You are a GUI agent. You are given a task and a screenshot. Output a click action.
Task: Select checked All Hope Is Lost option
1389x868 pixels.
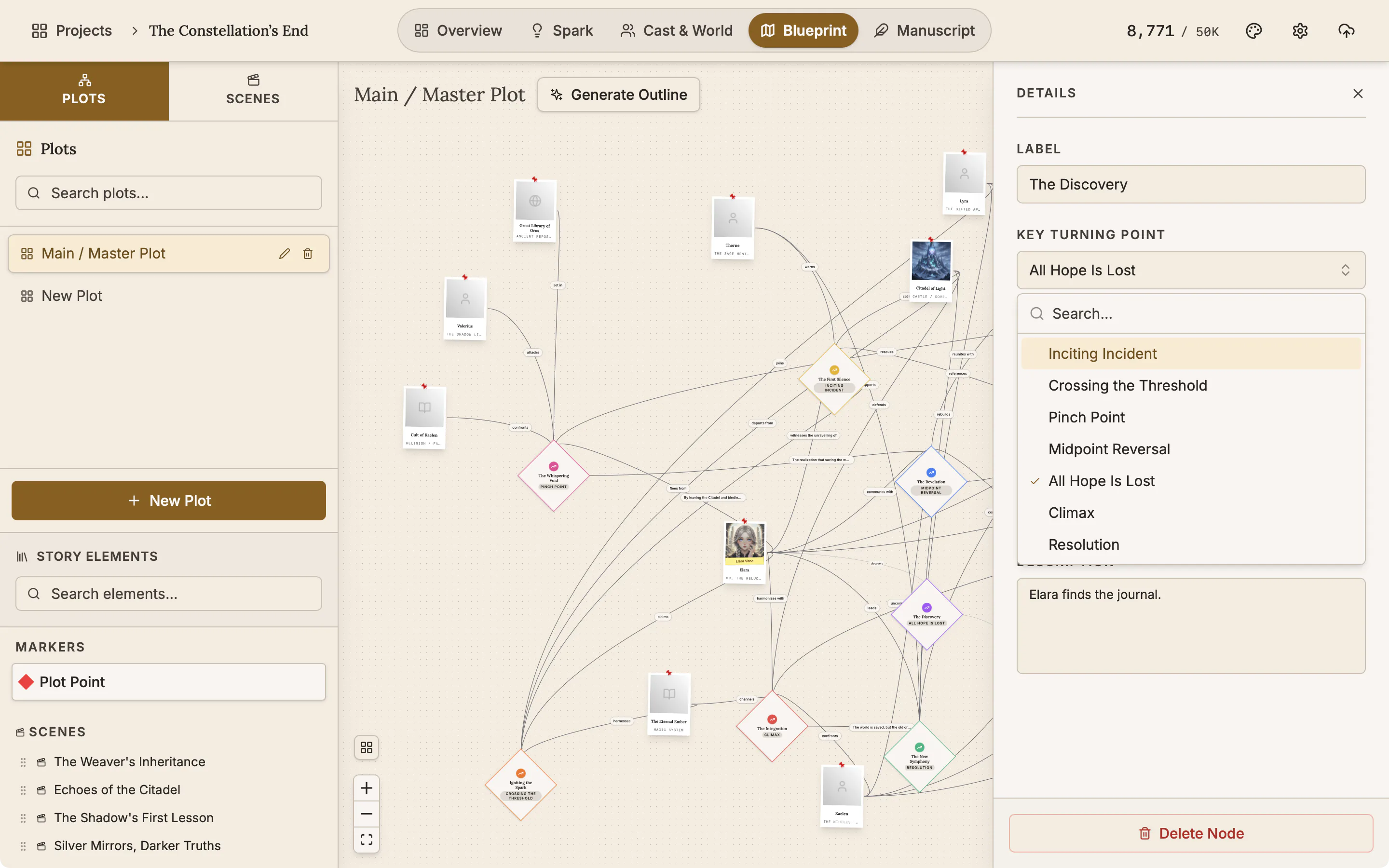(x=1190, y=481)
